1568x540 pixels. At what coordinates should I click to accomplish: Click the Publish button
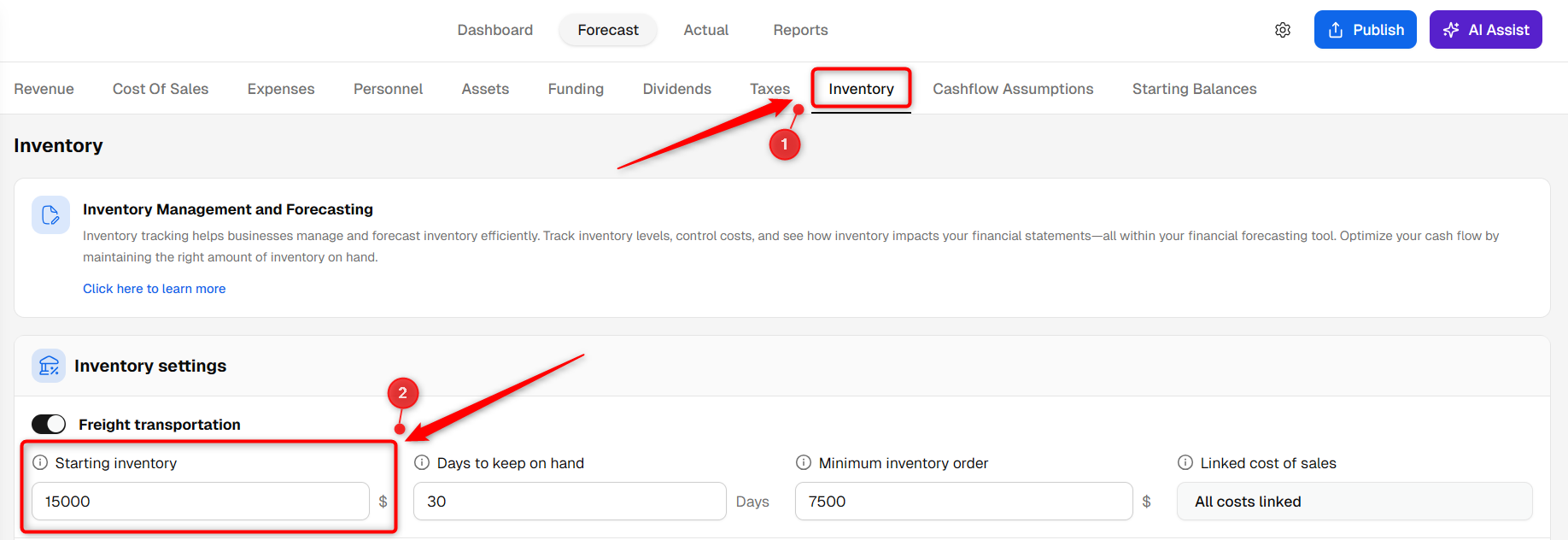click(1365, 30)
